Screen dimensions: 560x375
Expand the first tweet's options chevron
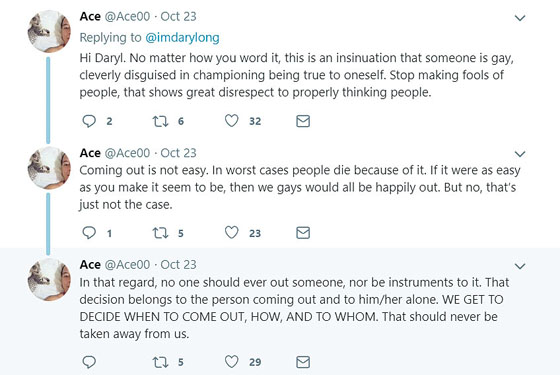click(520, 18)
